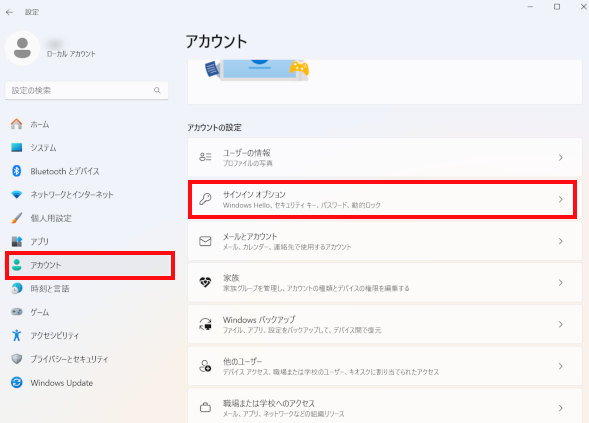Click the Bluetooth icon in sidebar

(17, 171)
